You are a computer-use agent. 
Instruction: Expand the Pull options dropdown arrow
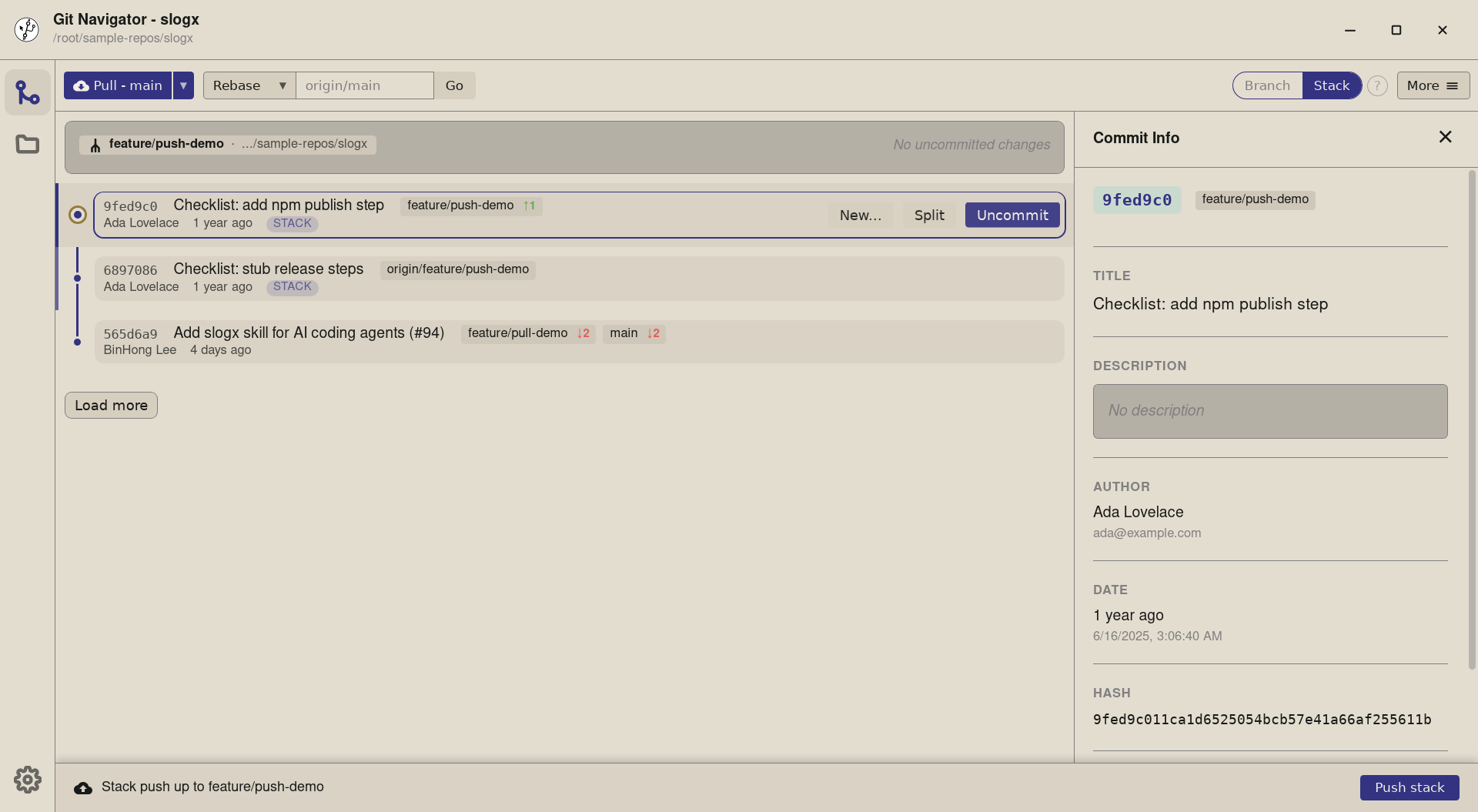(x=183, y=85)
